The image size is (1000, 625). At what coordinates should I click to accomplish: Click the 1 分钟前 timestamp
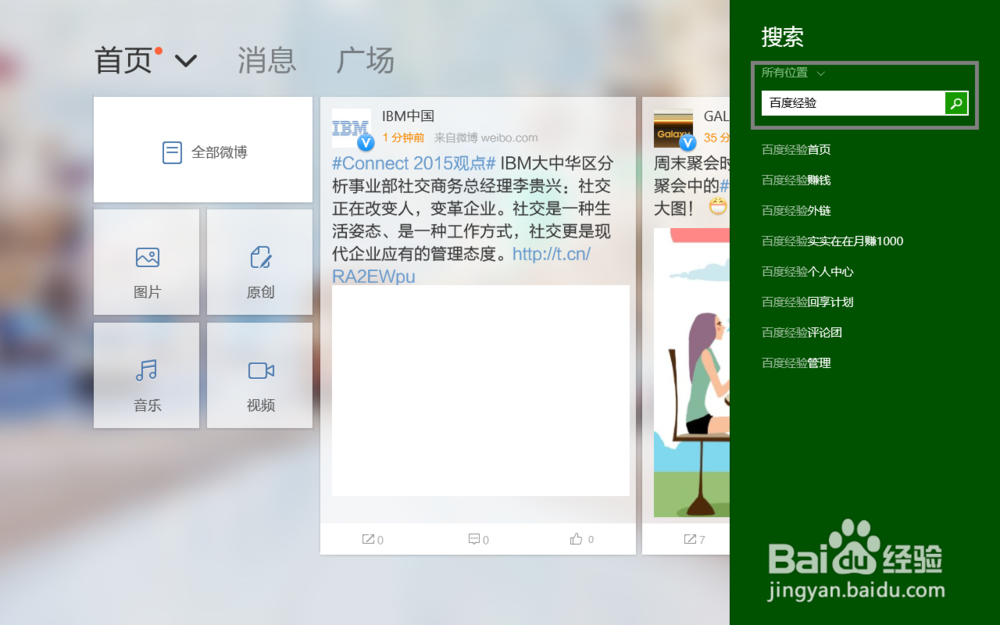(403, 138)
